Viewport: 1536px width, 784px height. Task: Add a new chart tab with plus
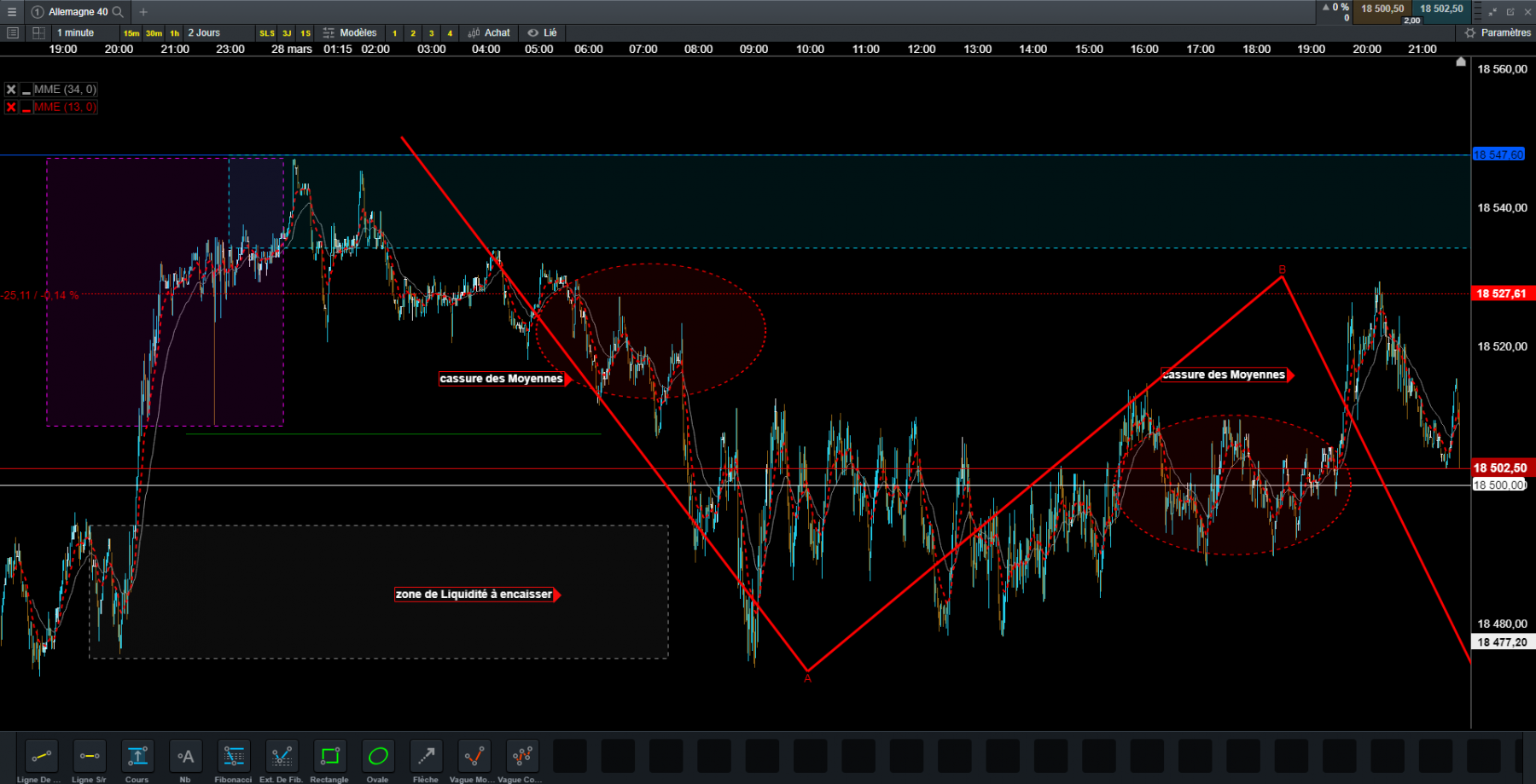[143, 12]
